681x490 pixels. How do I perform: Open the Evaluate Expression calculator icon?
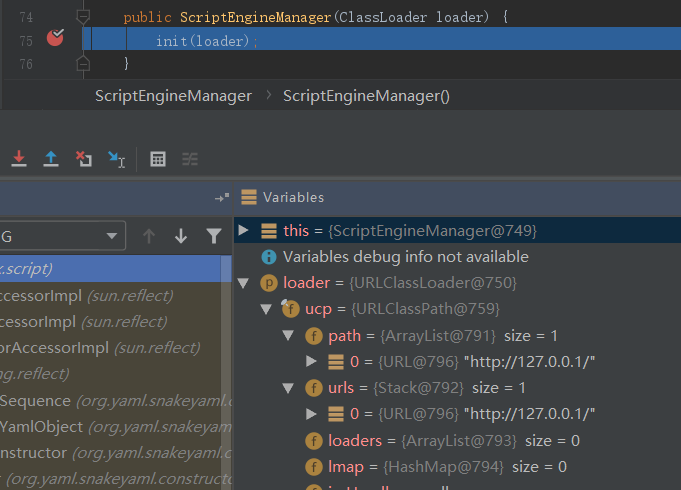(x=158, y=159)
